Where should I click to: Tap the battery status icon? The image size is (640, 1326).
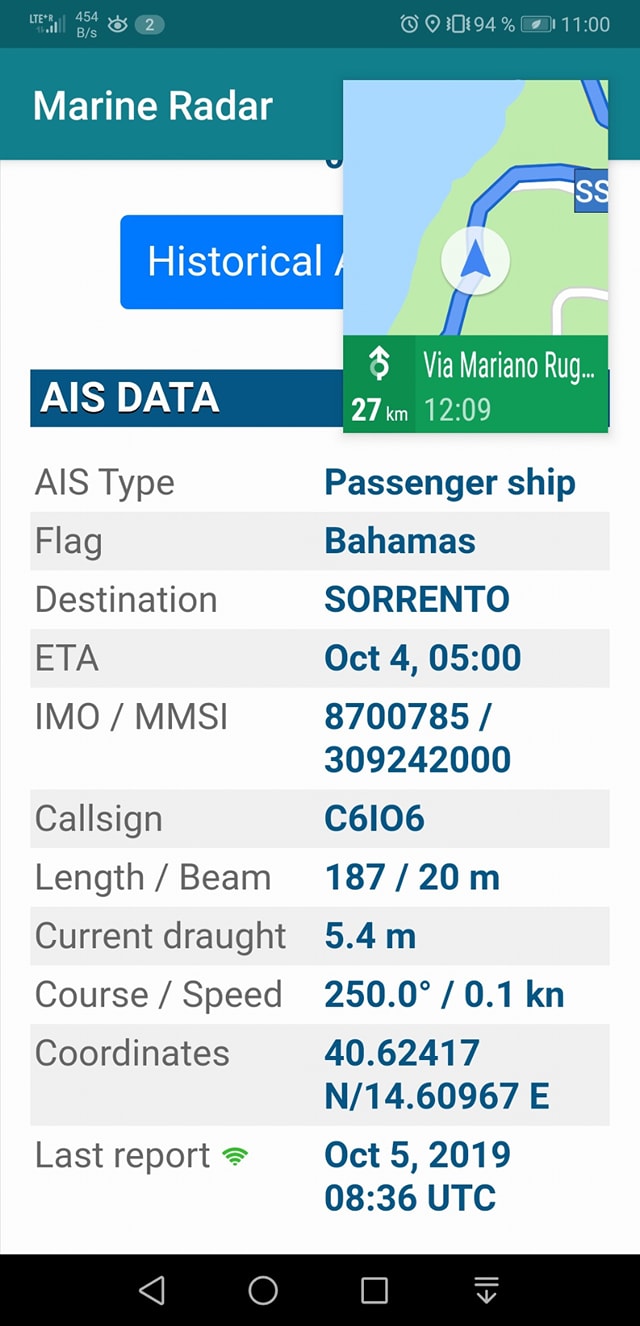click(537, 24)
